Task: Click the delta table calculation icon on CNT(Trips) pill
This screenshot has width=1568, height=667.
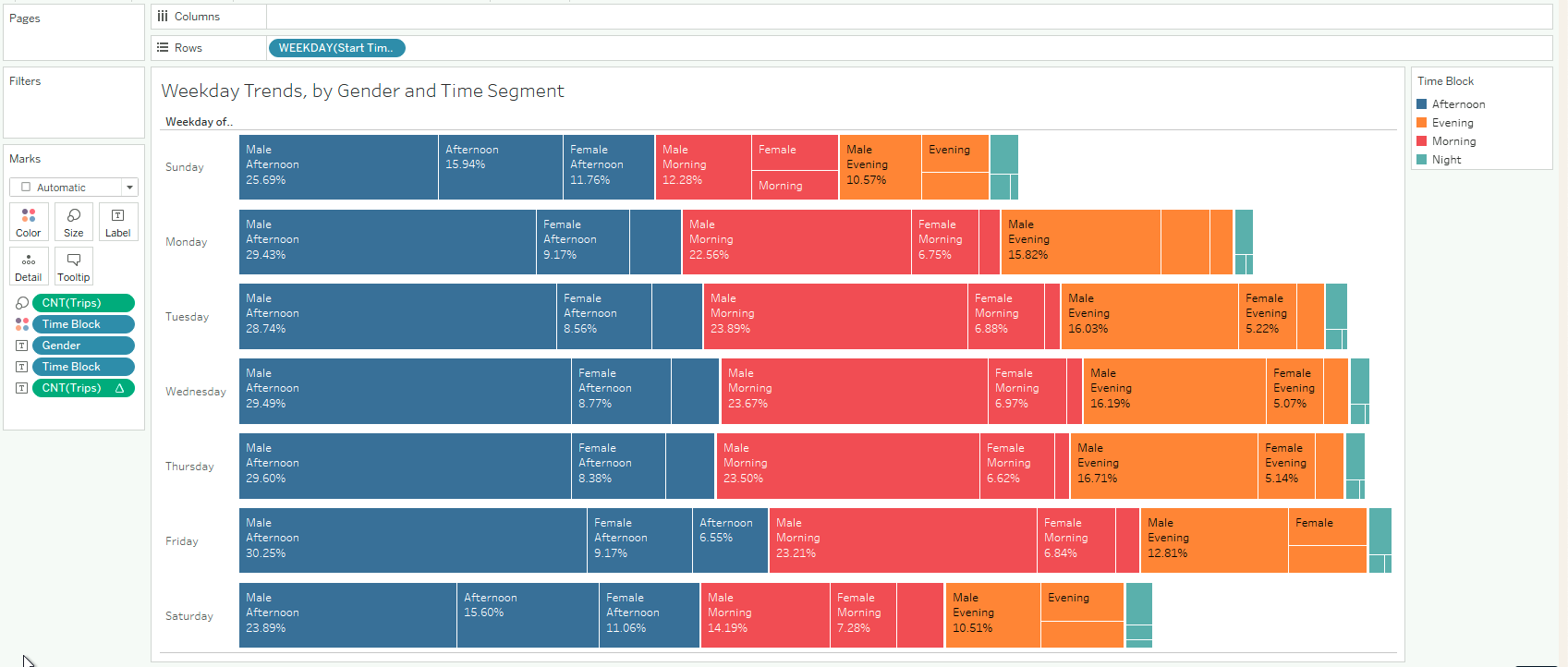Action: click(119, 388)
